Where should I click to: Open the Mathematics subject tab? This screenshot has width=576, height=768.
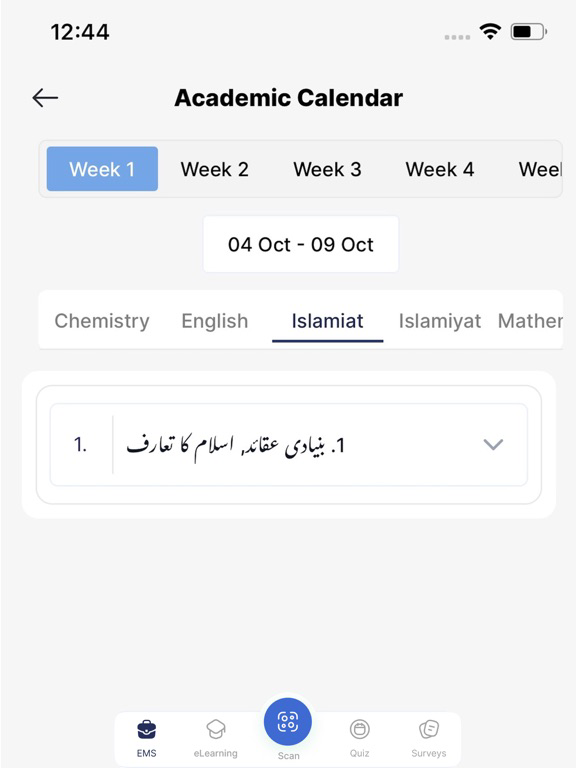[530, 321]
